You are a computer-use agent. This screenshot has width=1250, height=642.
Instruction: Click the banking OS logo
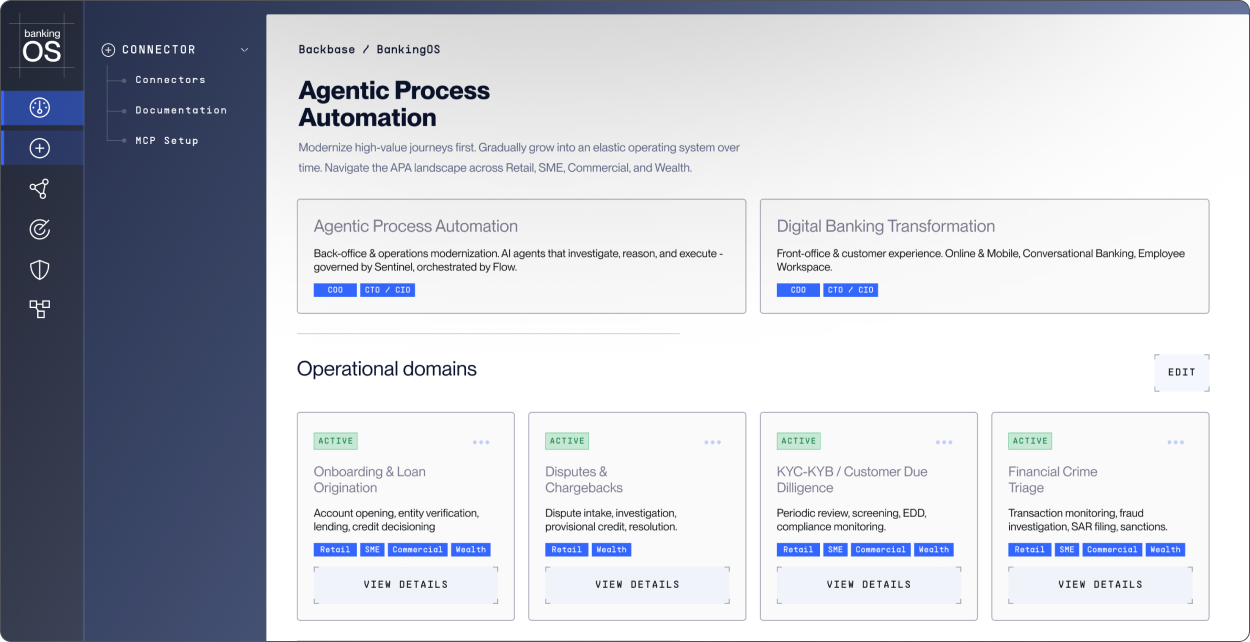point(42,46)
